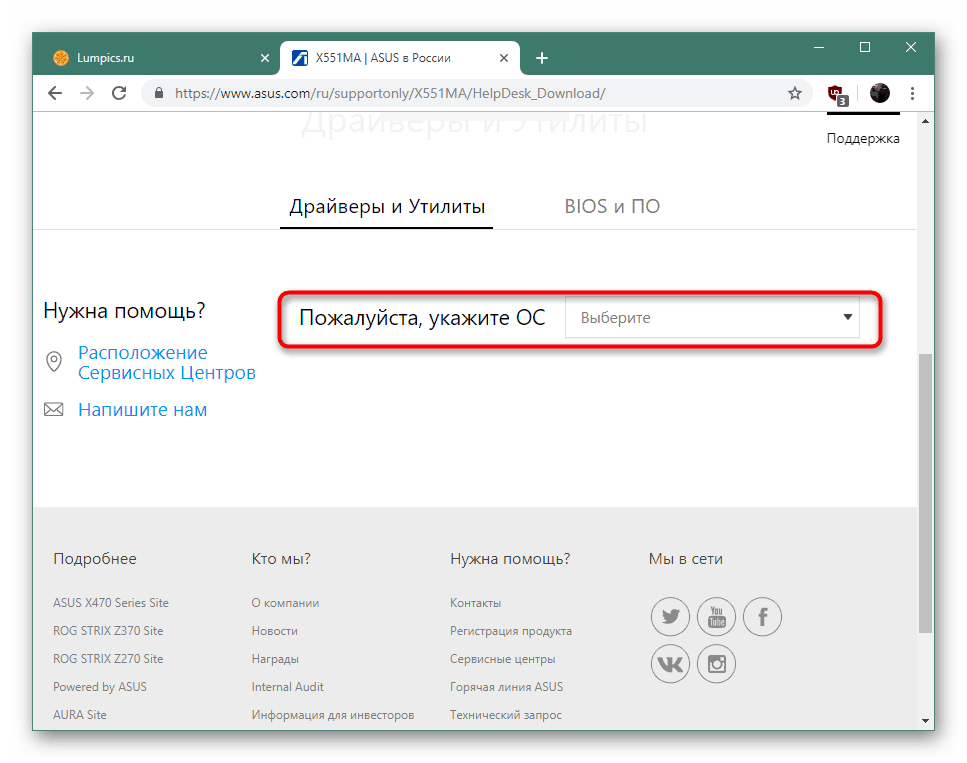Open the Горячая линия ASUS footer link

pyautogui.click(x=506, y=686)
